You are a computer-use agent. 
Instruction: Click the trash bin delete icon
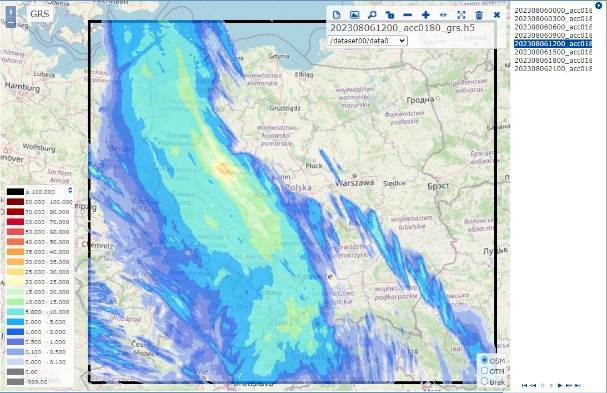479,15
